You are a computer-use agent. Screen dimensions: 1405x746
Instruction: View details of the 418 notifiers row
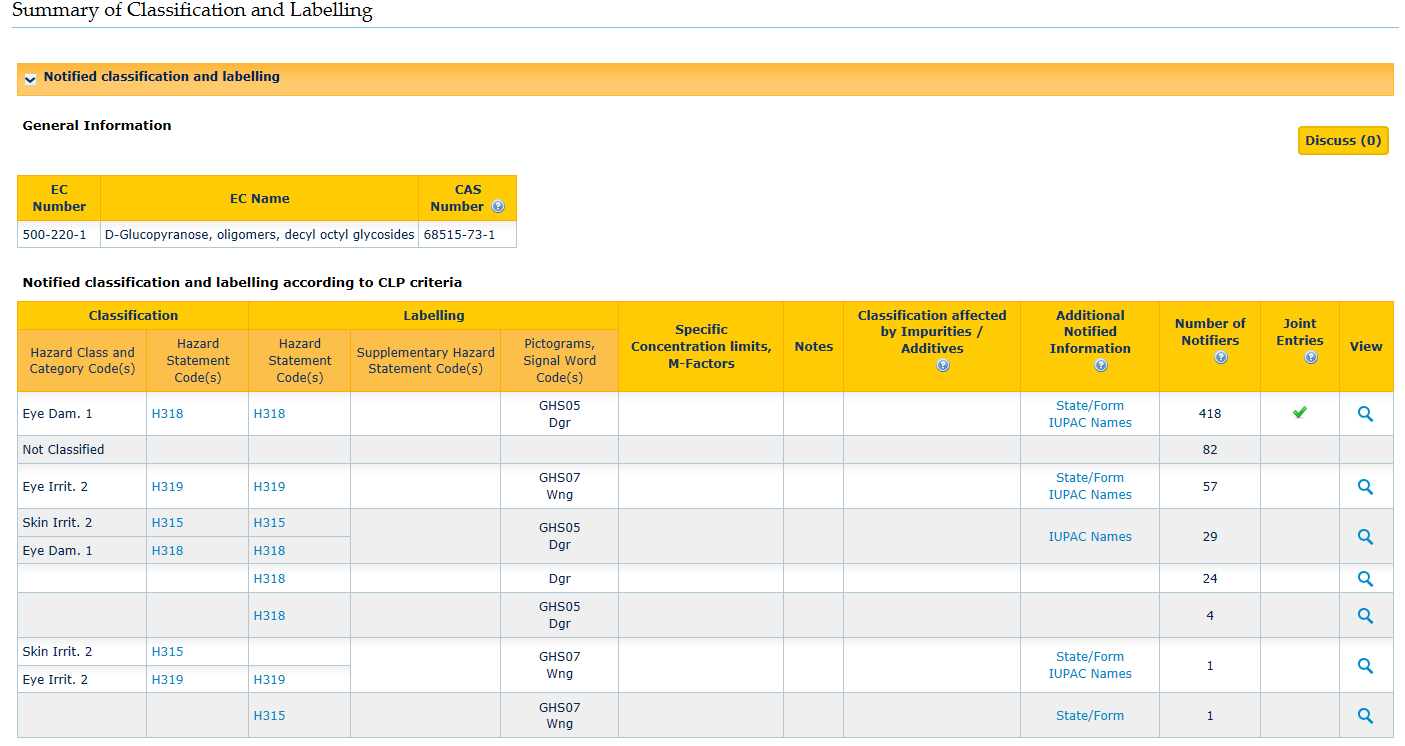click(1365, 414)
